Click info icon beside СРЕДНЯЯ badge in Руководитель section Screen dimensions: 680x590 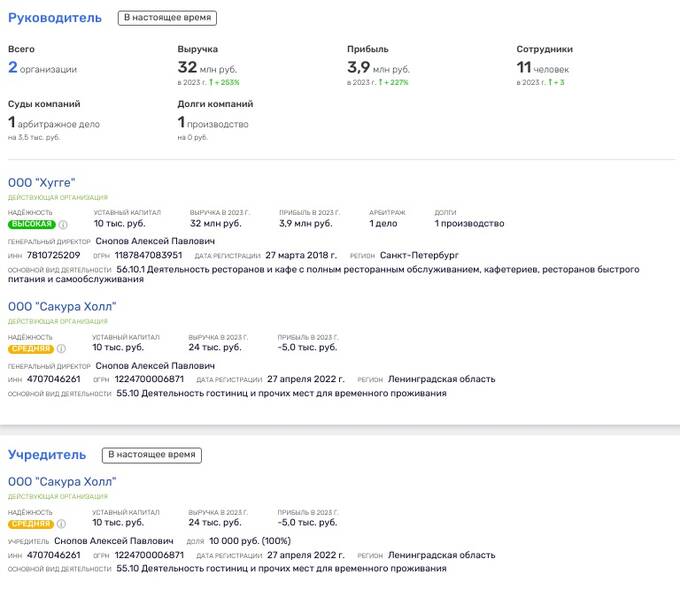coord(62,348)
